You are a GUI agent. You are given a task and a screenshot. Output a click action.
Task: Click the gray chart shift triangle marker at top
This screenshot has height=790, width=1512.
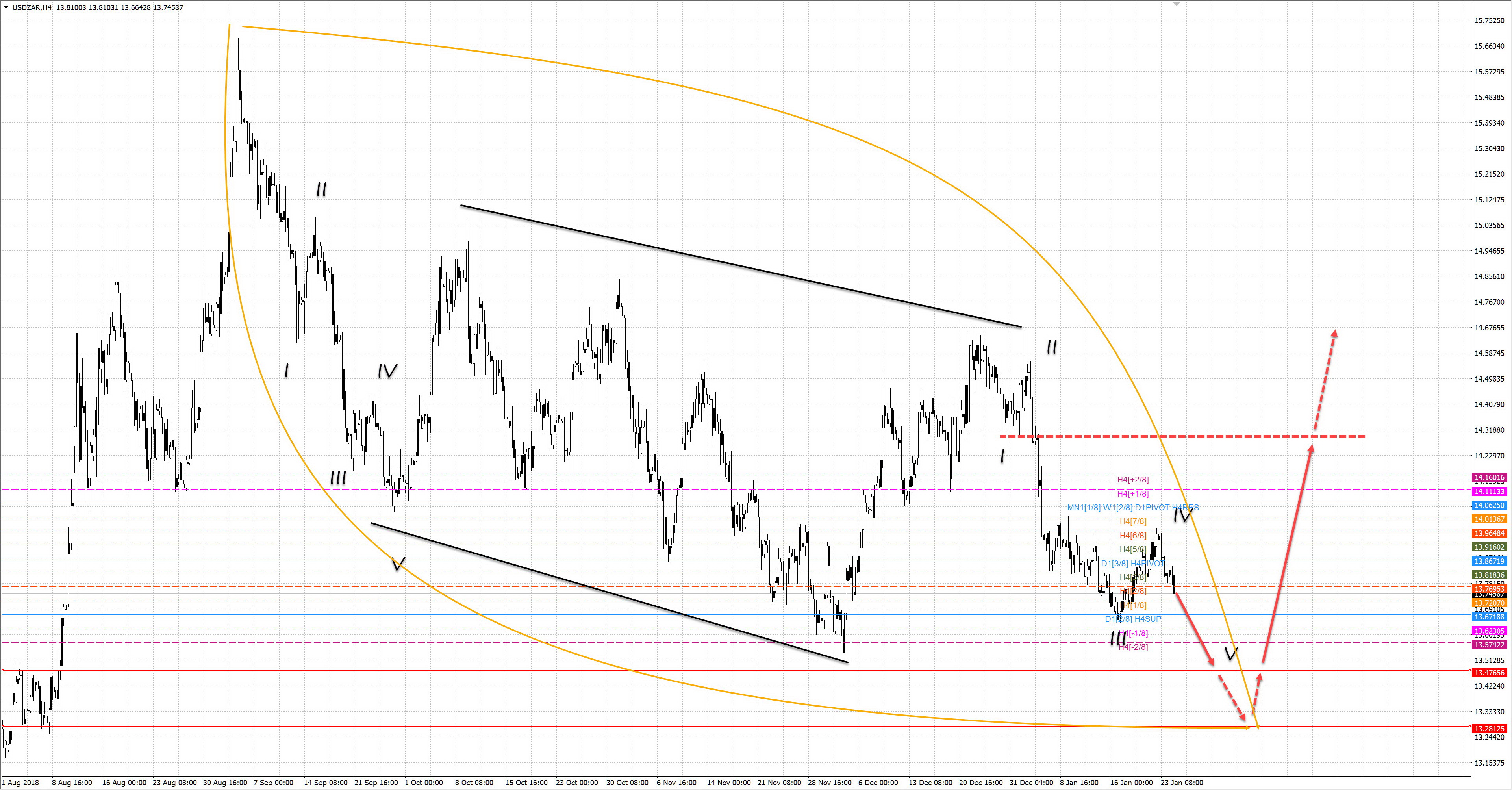coord(1176,4)
